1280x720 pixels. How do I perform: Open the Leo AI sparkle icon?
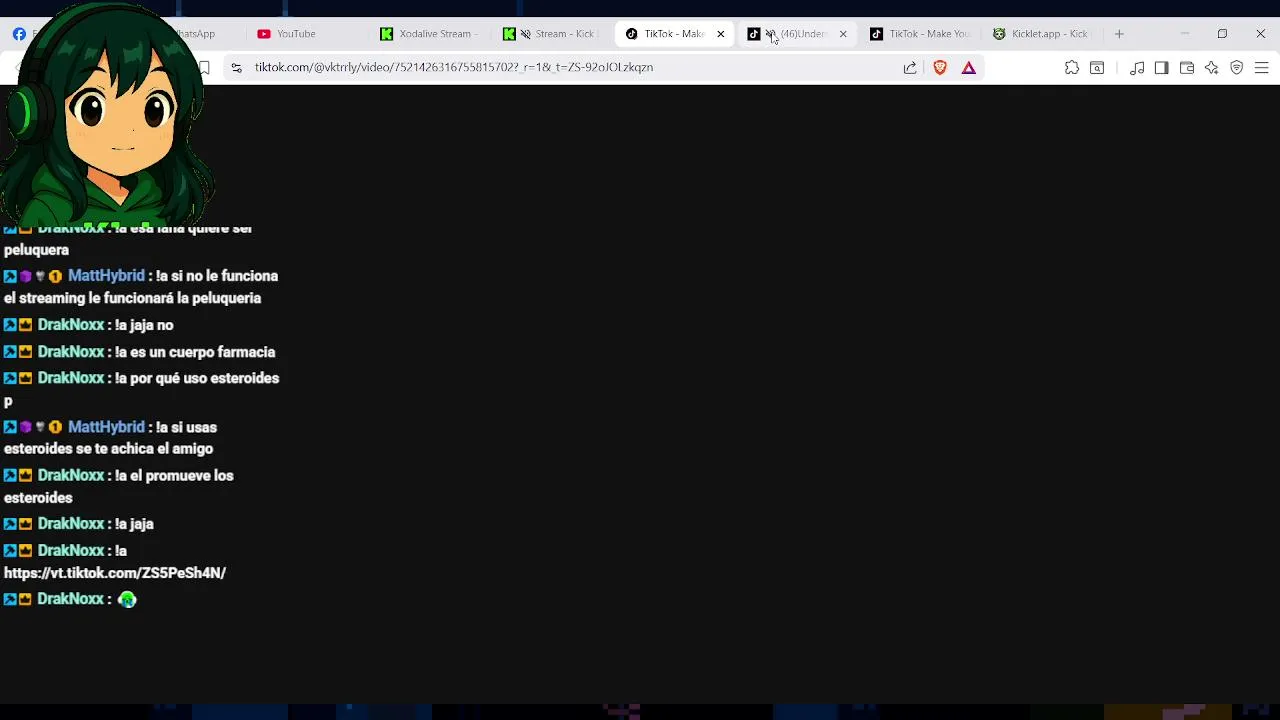click(x=1212, y=68)
